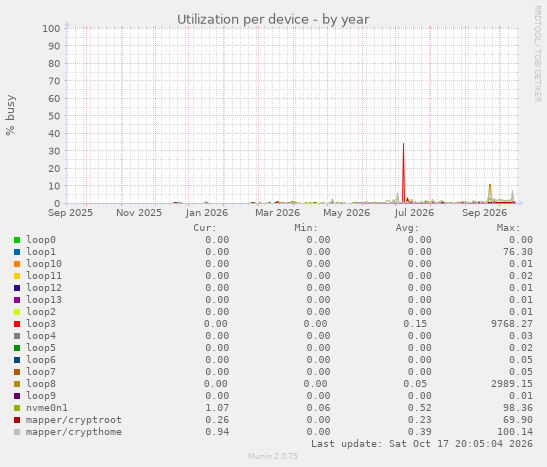The height and width of the screenshot is (467, 547).
Task: Click the loop12 dark blue swatch
Action: (x=17, y=288)
